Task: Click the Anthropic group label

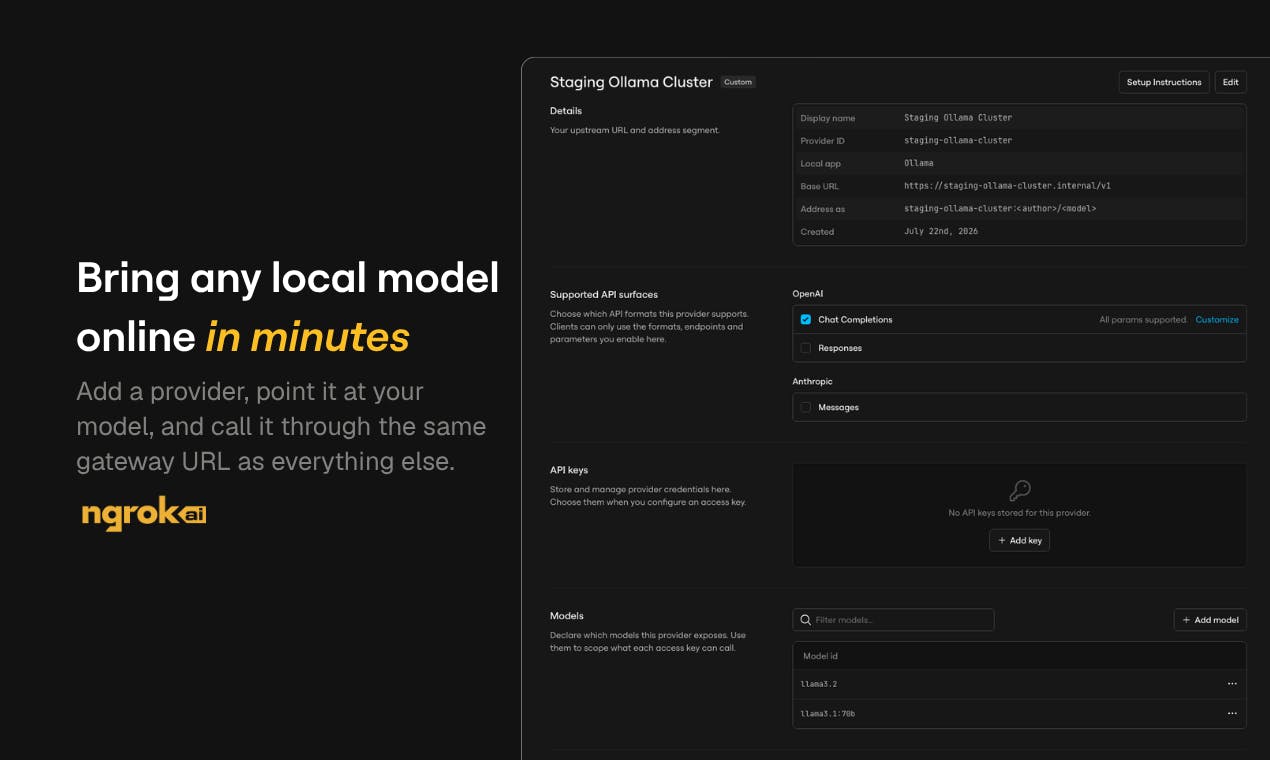Action: pos(812,381)
